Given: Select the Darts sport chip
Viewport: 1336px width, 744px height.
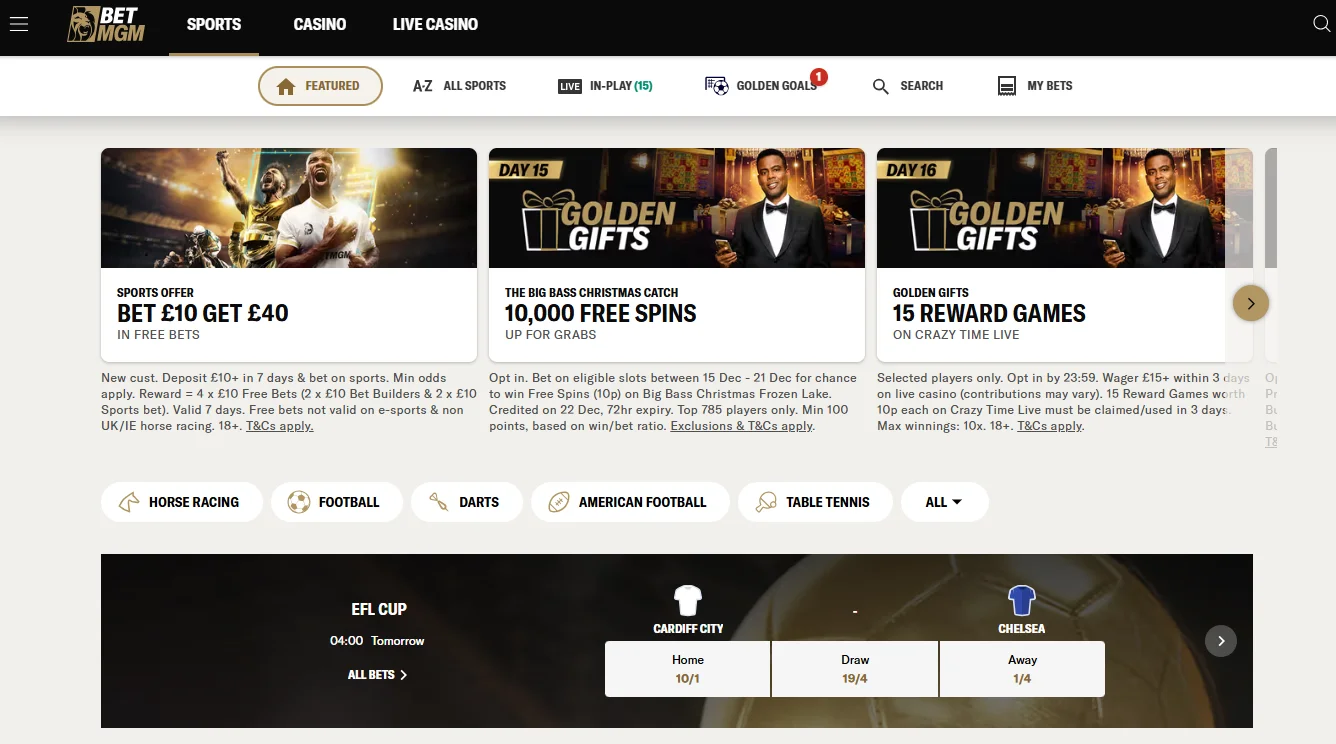Looking at the screenshot, I should (x=466, y=502).
